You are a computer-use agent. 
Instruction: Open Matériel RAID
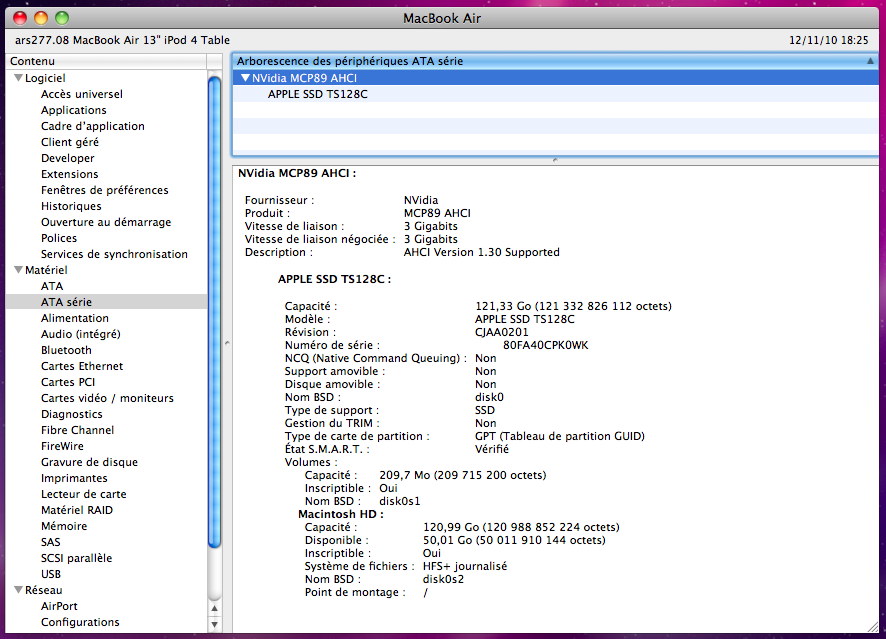pyautogui.click(x=77, y=510)
